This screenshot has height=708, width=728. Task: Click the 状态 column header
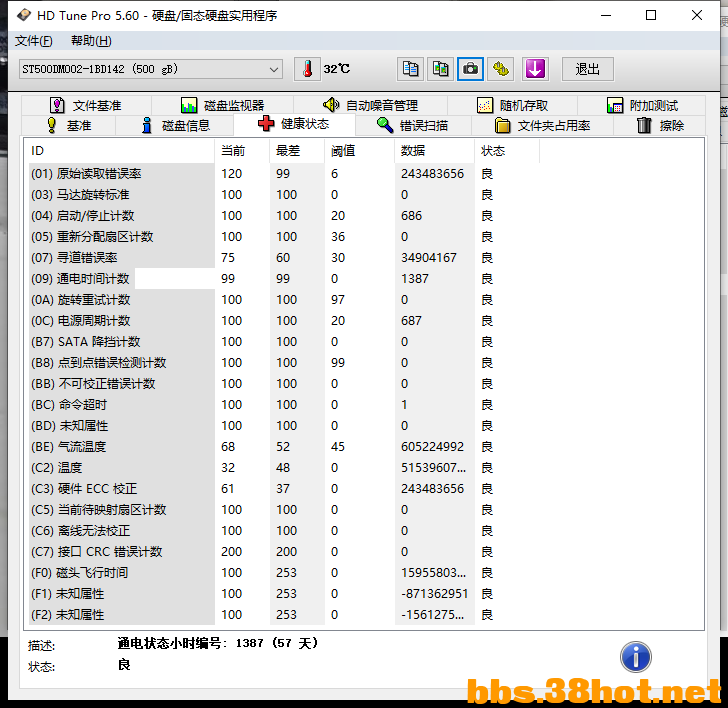point(507,151)
